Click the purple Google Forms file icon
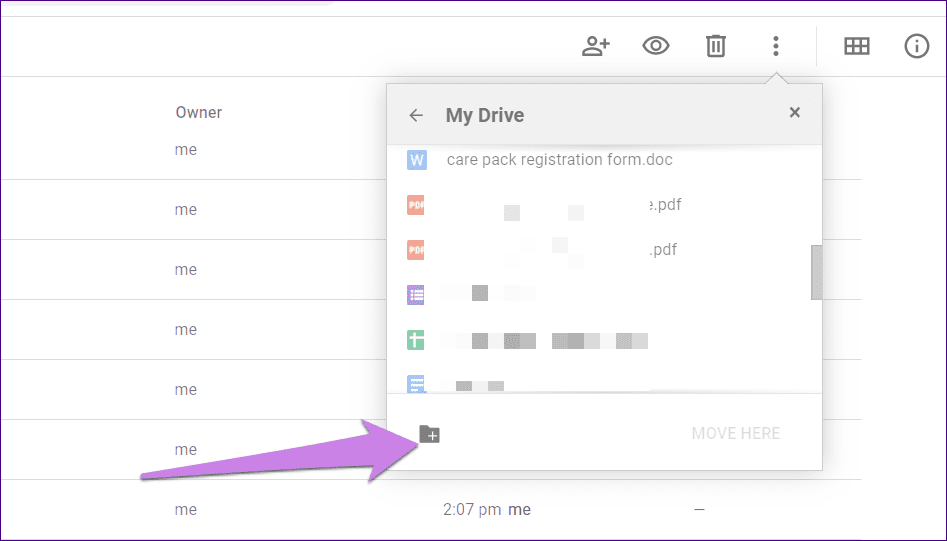Screen dimensions: 947x541 pyautogui.click(x=416, y=294)
